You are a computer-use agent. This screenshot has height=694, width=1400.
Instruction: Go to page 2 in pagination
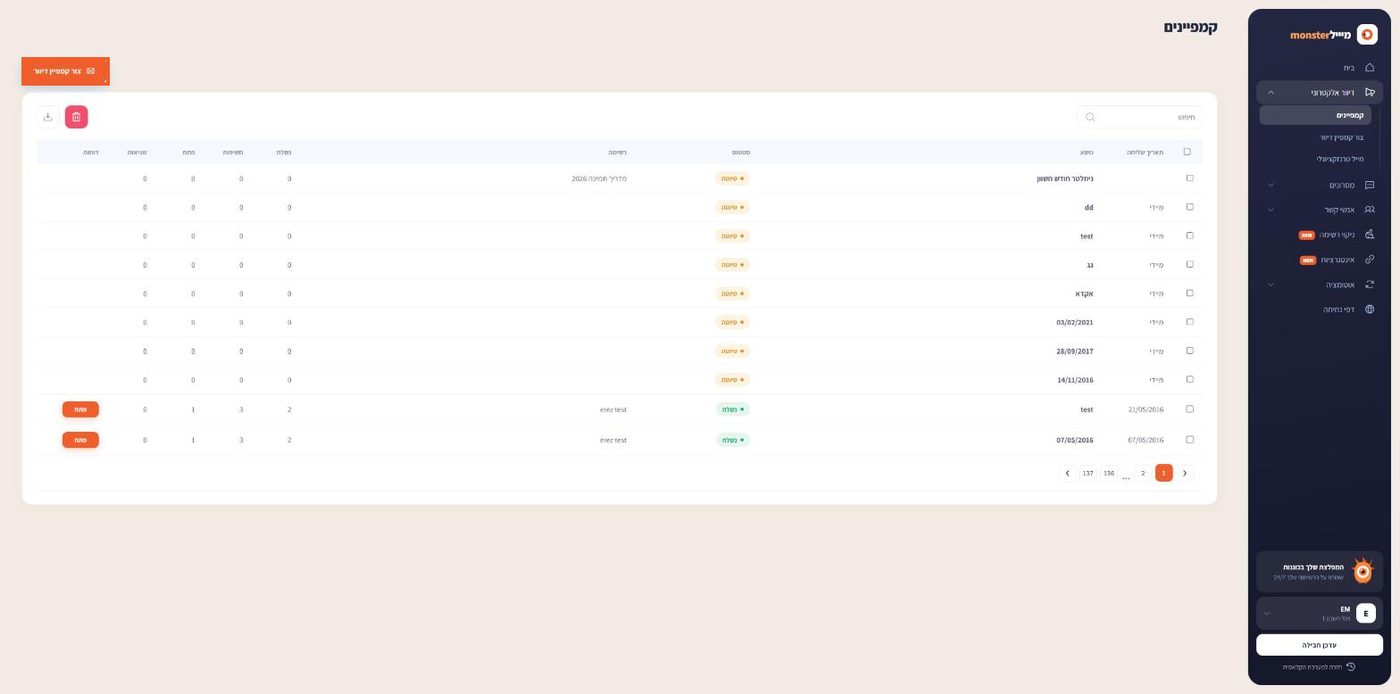(1143, 473)
